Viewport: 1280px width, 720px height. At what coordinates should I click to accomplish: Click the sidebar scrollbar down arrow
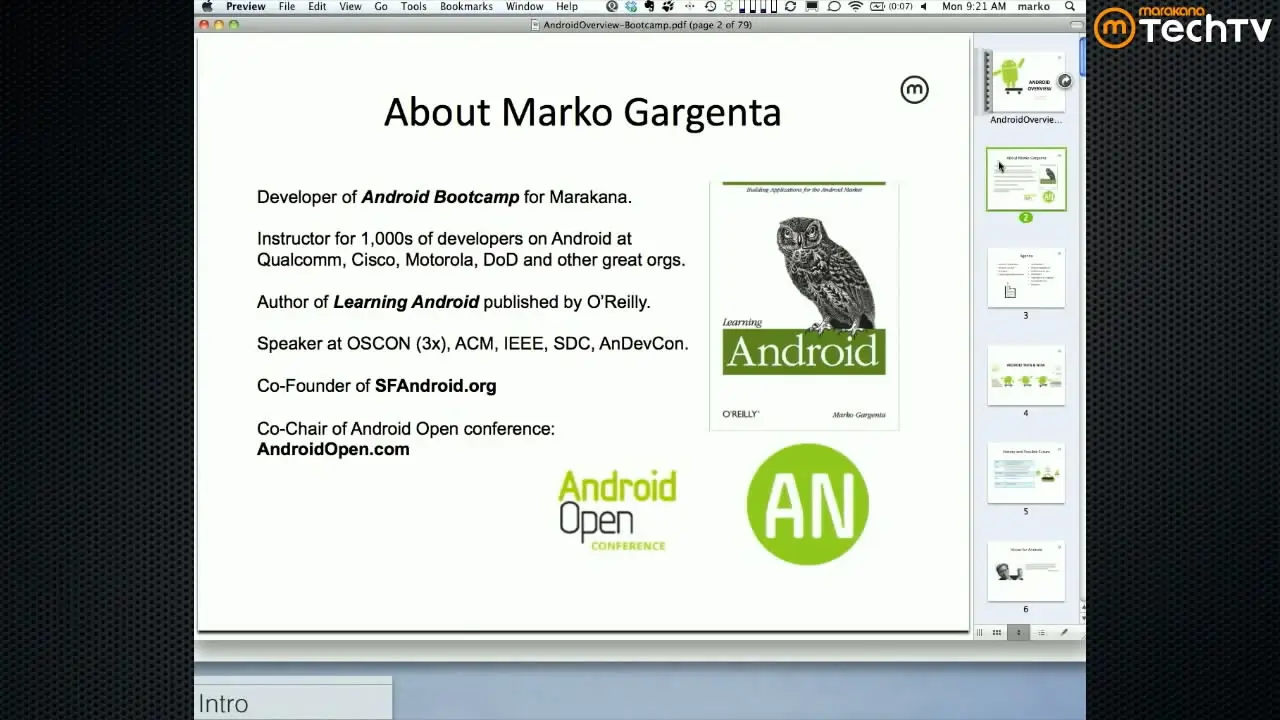[1083, 618]
